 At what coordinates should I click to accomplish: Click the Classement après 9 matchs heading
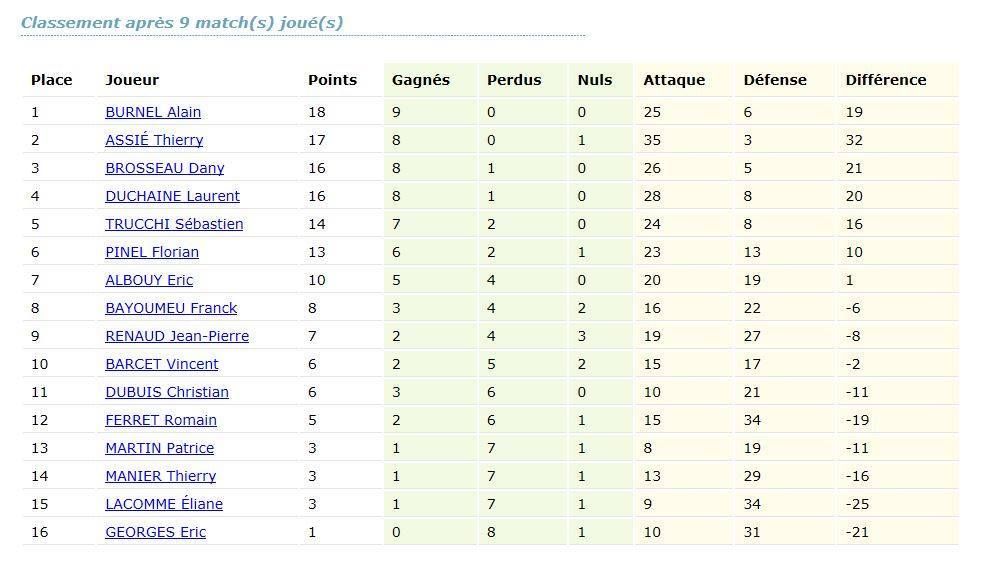(182, 22)
